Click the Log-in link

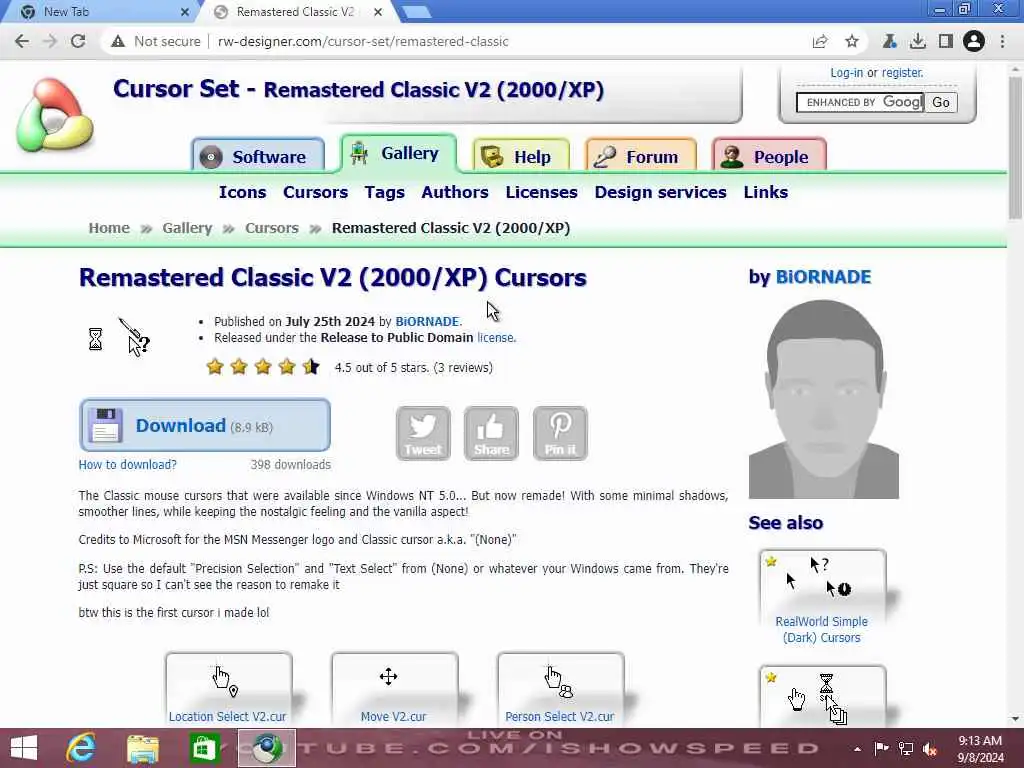tap(846, 73)
